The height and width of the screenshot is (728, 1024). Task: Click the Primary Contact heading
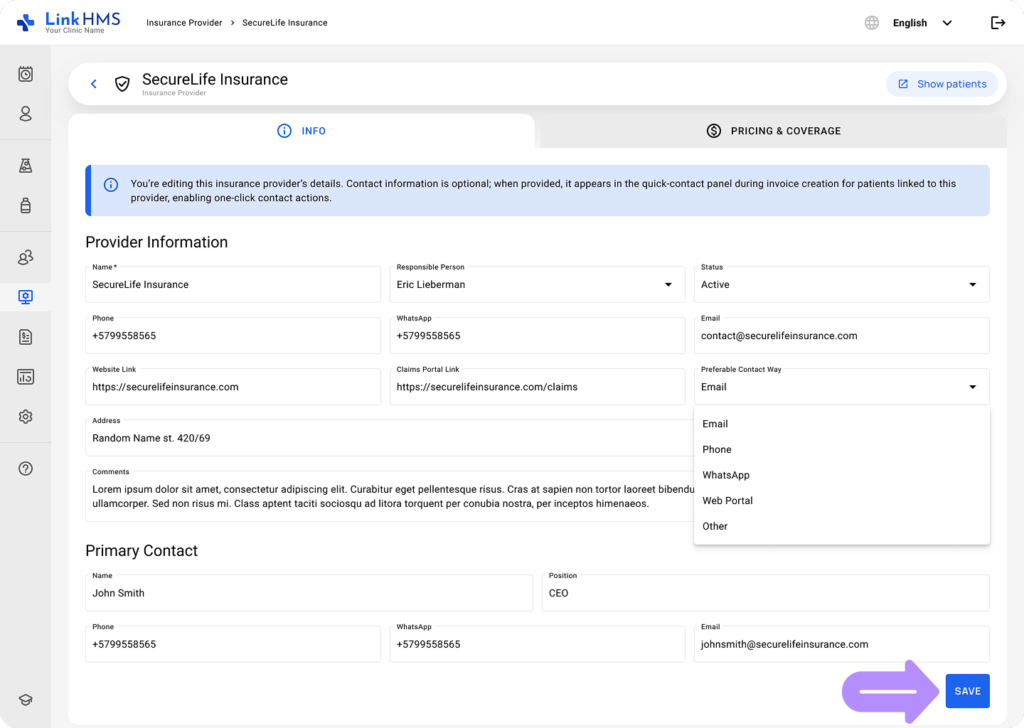(141, 550)
